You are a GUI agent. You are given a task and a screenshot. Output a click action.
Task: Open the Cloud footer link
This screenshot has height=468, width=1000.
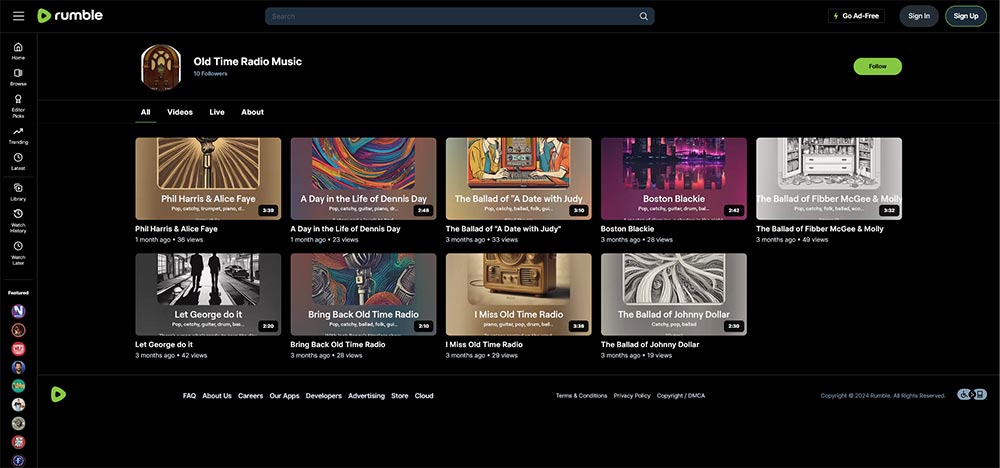pyautogui.click(x=424, y=396)
